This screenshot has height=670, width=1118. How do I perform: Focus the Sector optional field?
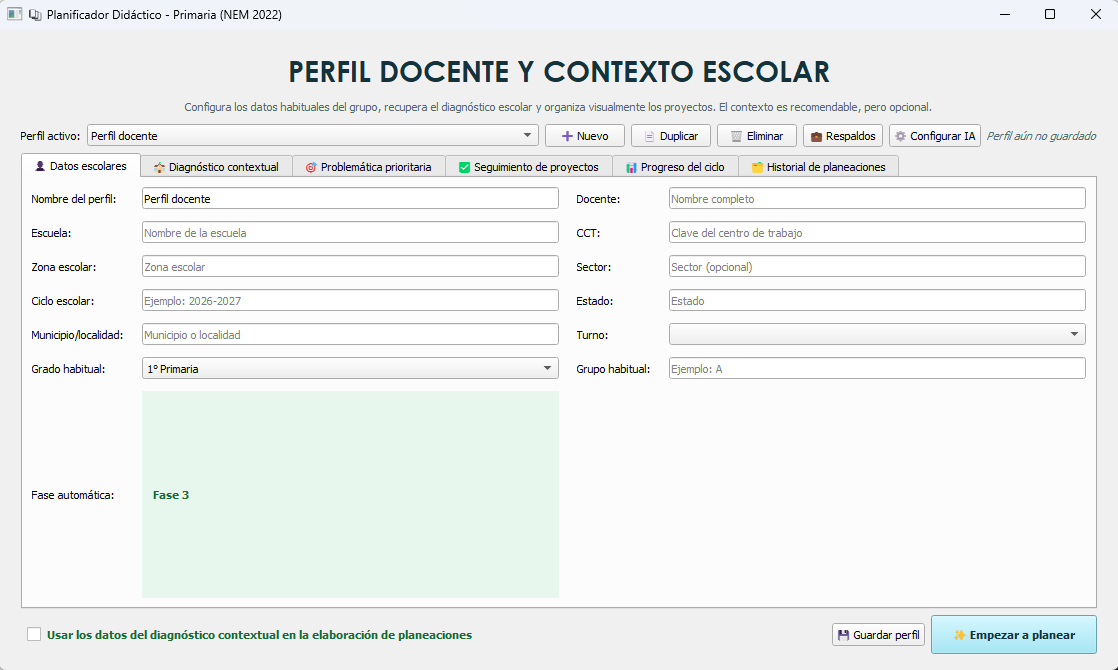(x=877, y=267)
